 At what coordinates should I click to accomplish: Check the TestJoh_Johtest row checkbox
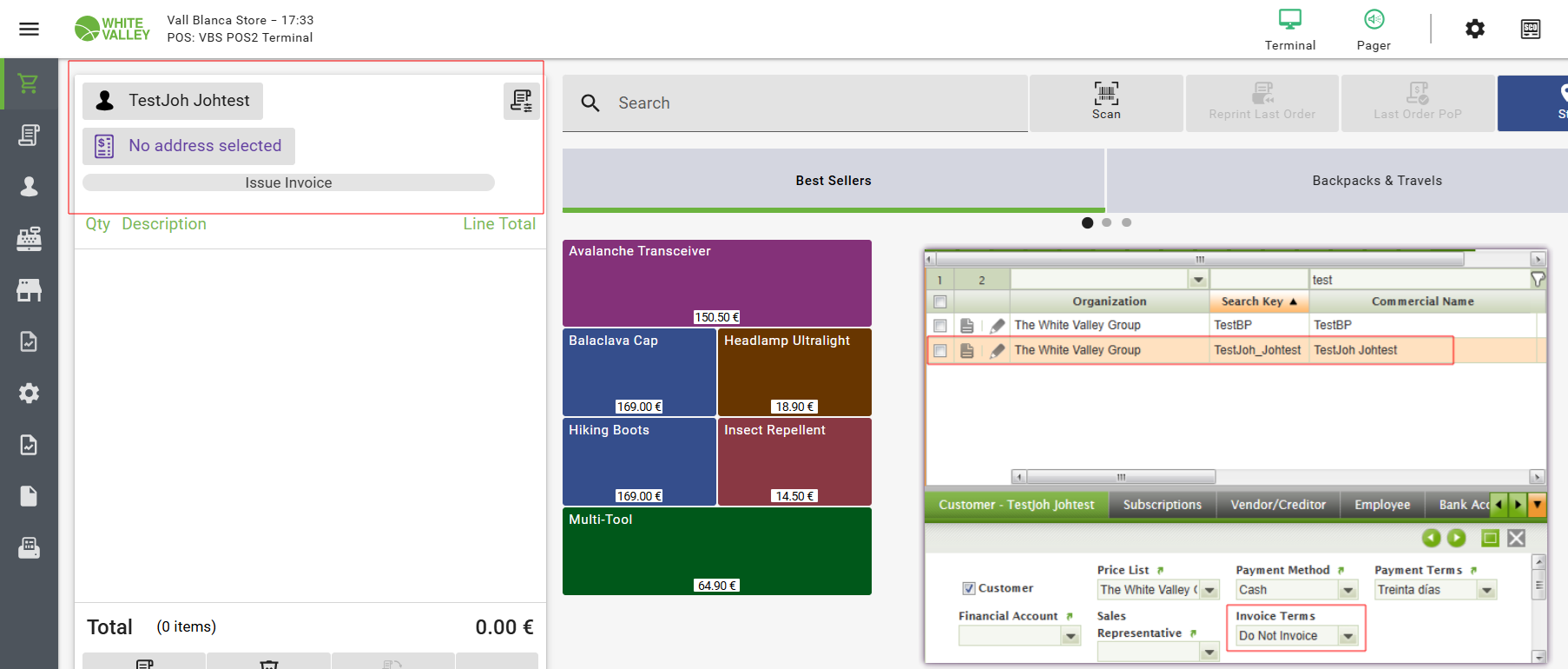click(x=939, y=350)
